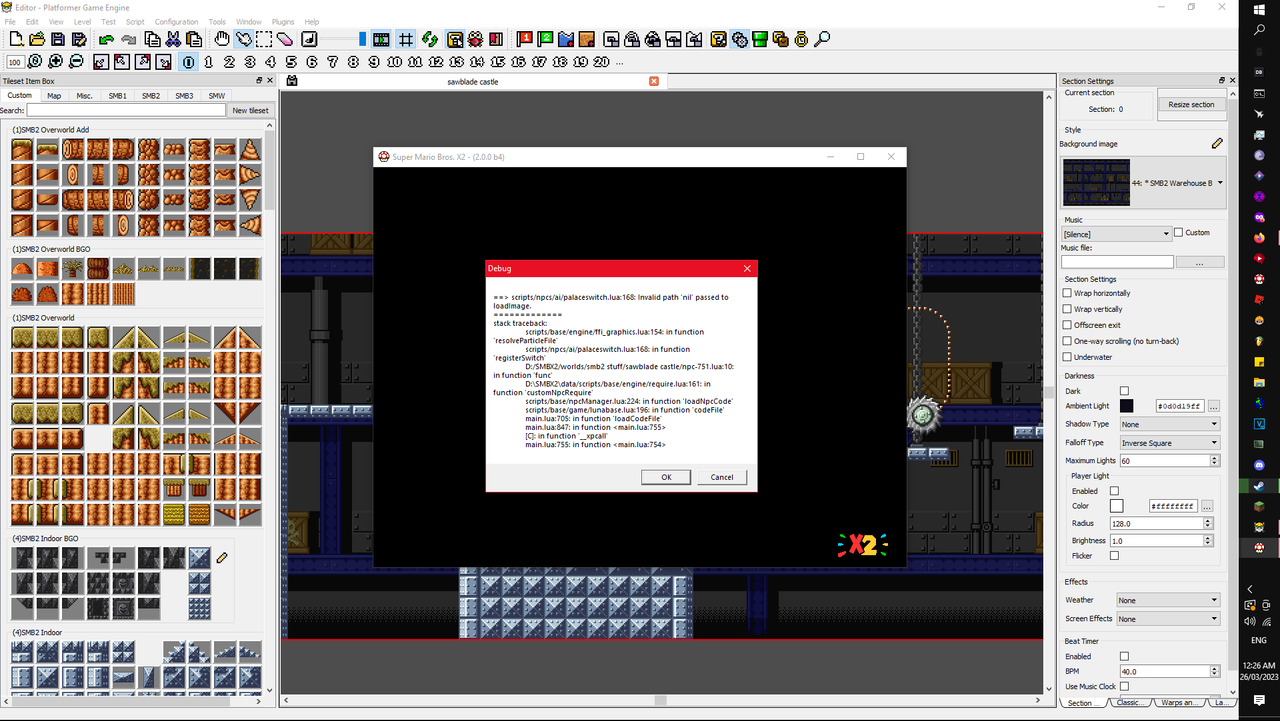This screenshot has height=721, width=1280.
Task: Increase the Maximum Lights stepper
Action: point(1214,458)
